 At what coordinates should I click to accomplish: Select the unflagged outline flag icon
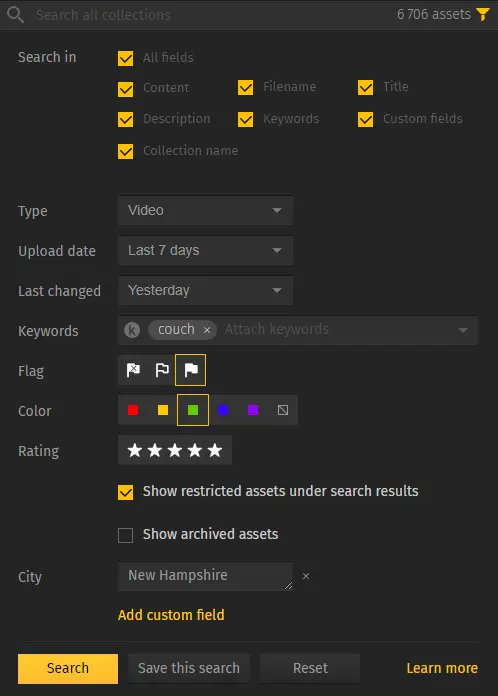tap(162, 370)
